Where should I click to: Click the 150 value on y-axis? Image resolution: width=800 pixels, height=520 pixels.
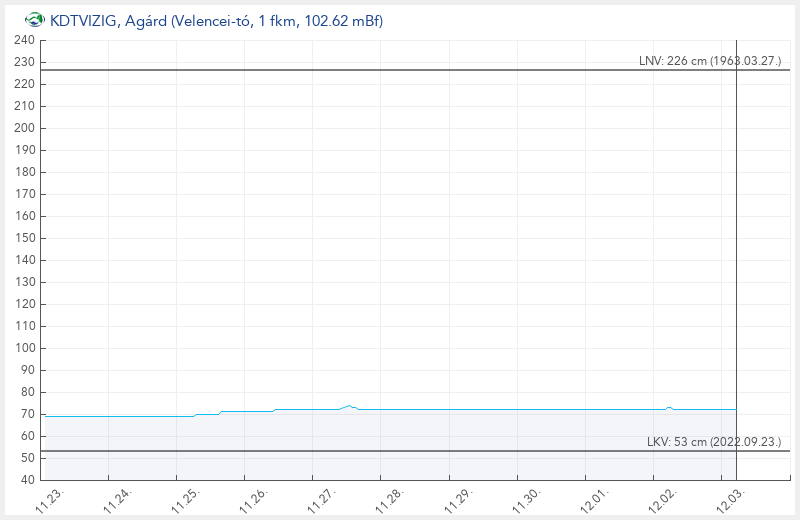click(x=24, y=238)
